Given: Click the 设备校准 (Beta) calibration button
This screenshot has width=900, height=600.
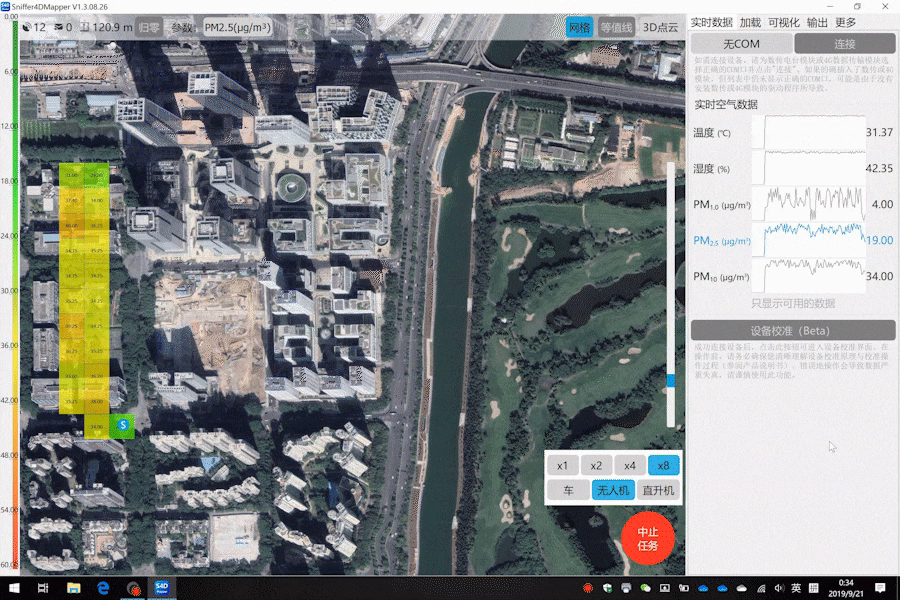Looking at the screenshot, I should (x=793, y=330).
